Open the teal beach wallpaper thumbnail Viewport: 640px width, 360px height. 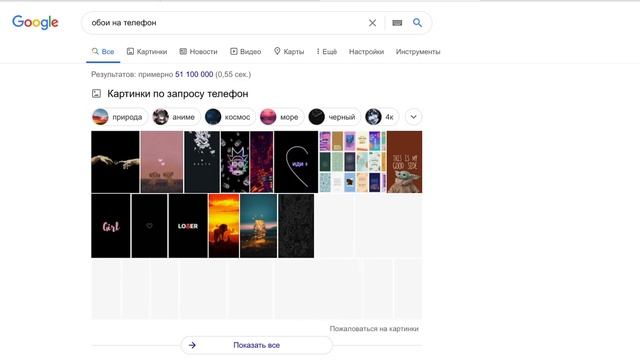pos(258,226)
